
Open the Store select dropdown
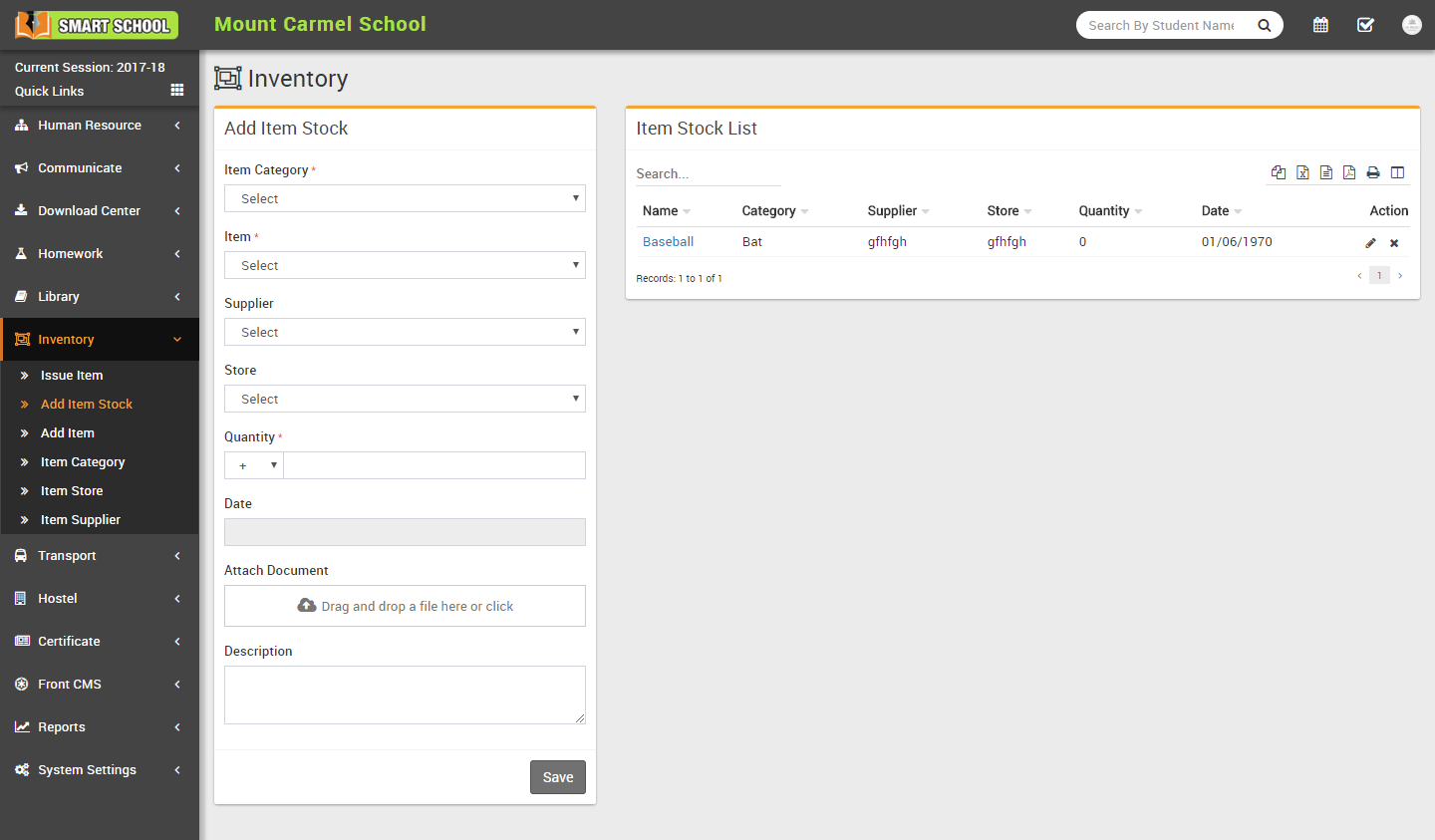pyautogui.click(x=405, y=399)
